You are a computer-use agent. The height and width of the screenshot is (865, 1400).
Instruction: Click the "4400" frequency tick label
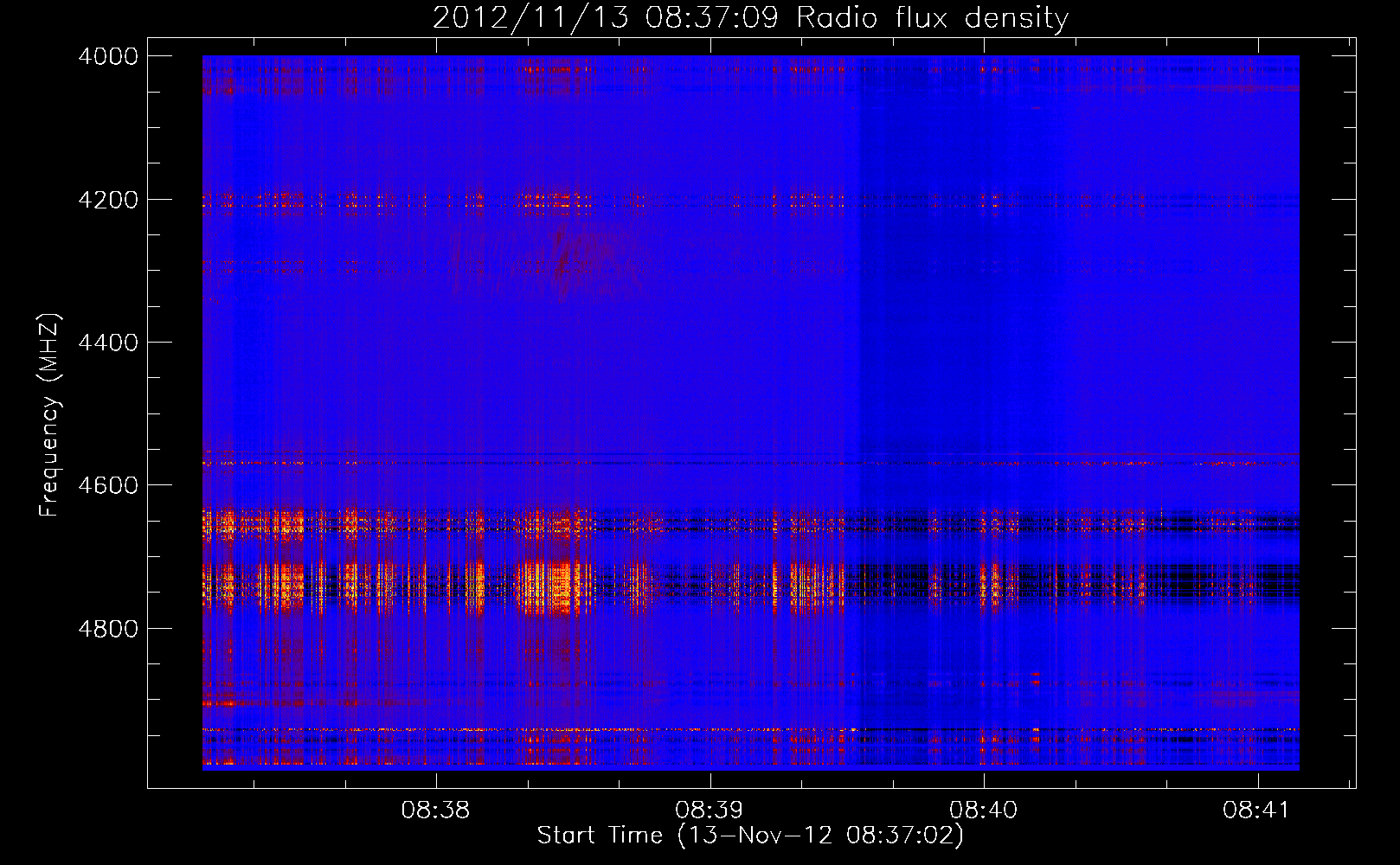pos(108,343)
